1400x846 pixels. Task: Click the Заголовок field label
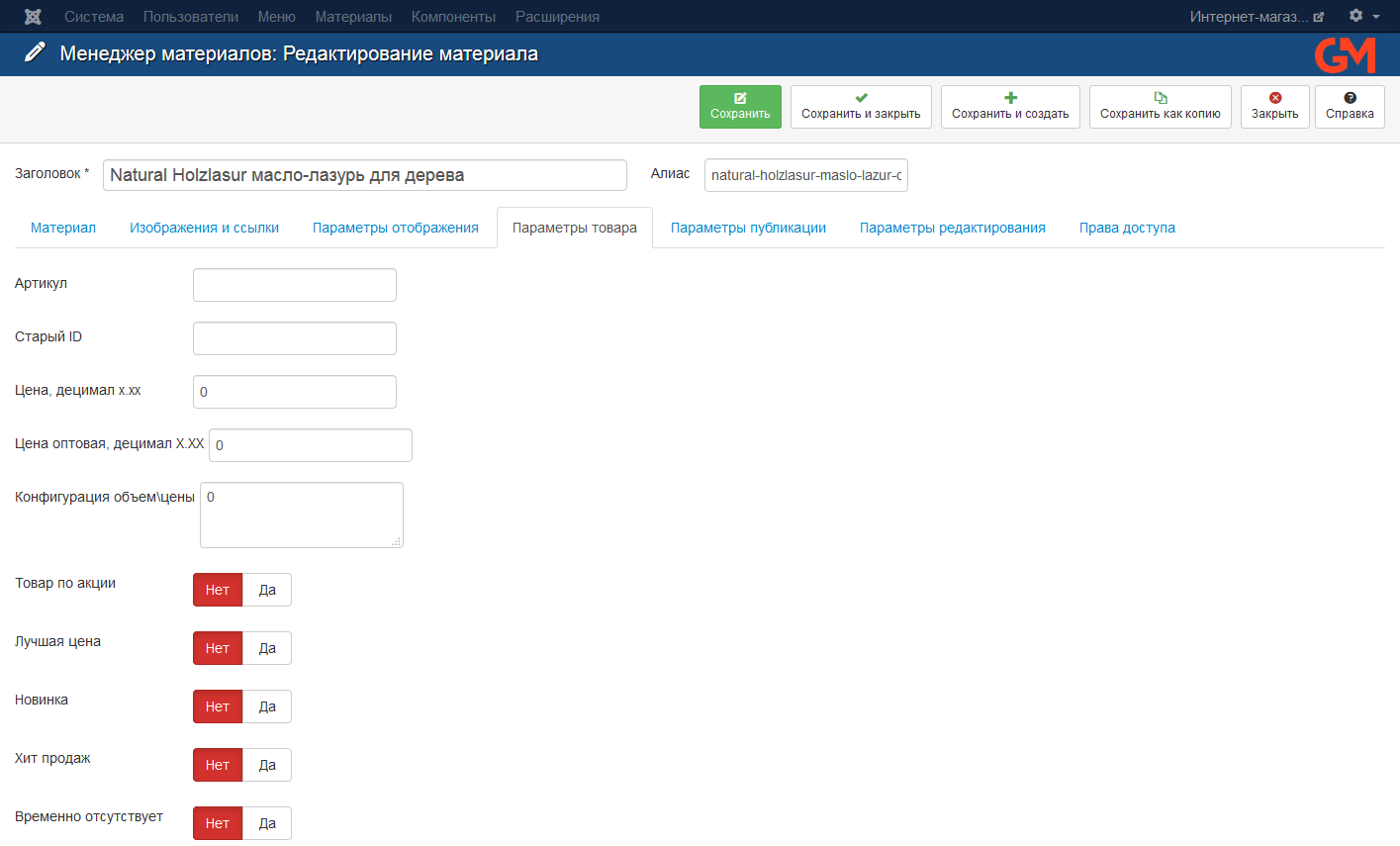(x=51, y=173)
